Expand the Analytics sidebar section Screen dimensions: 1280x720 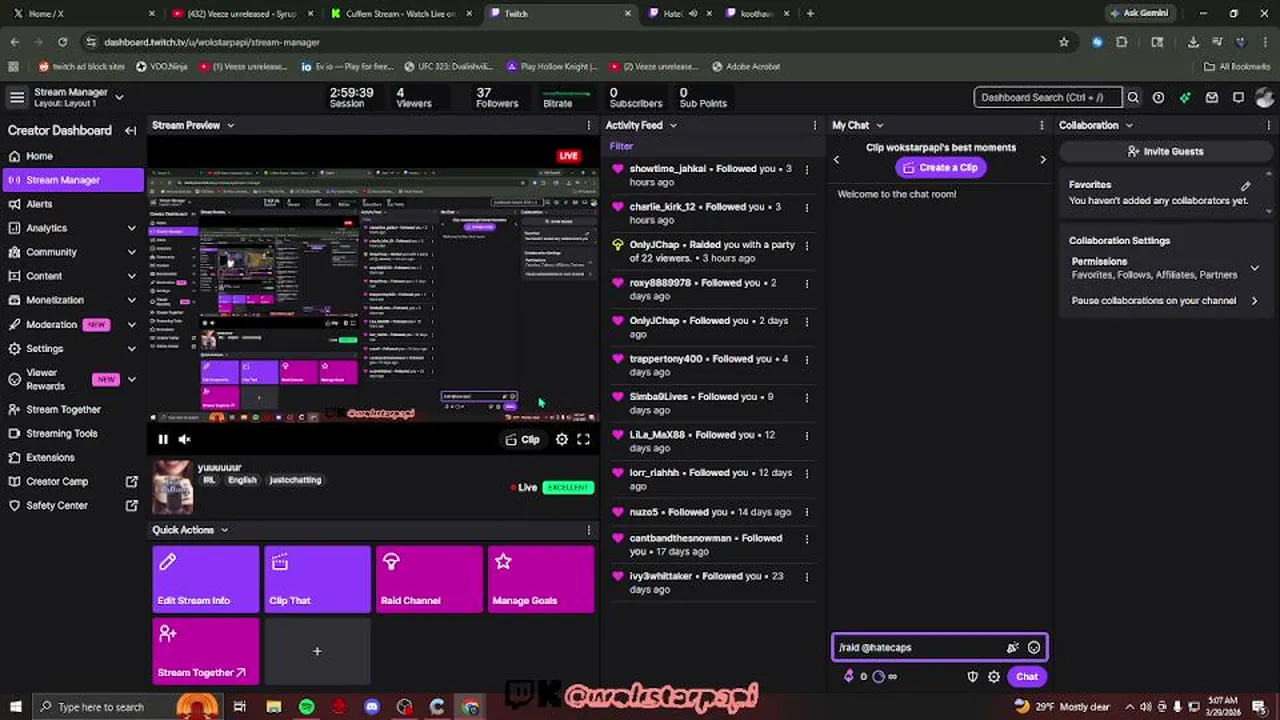[131, 228]
